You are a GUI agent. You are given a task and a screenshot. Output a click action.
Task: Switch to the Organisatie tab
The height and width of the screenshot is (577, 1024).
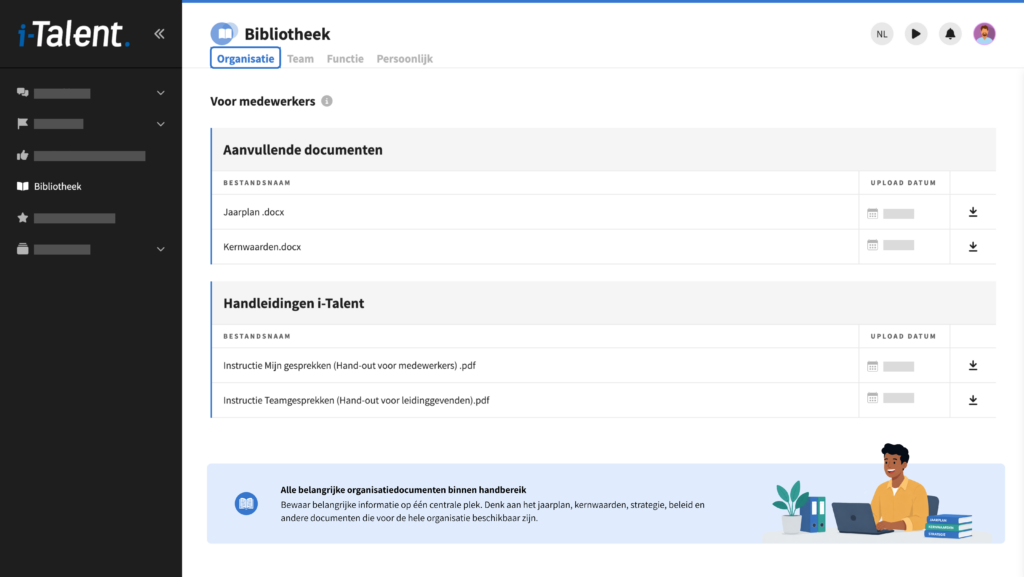pyautogui.click(x=246, y=58)
